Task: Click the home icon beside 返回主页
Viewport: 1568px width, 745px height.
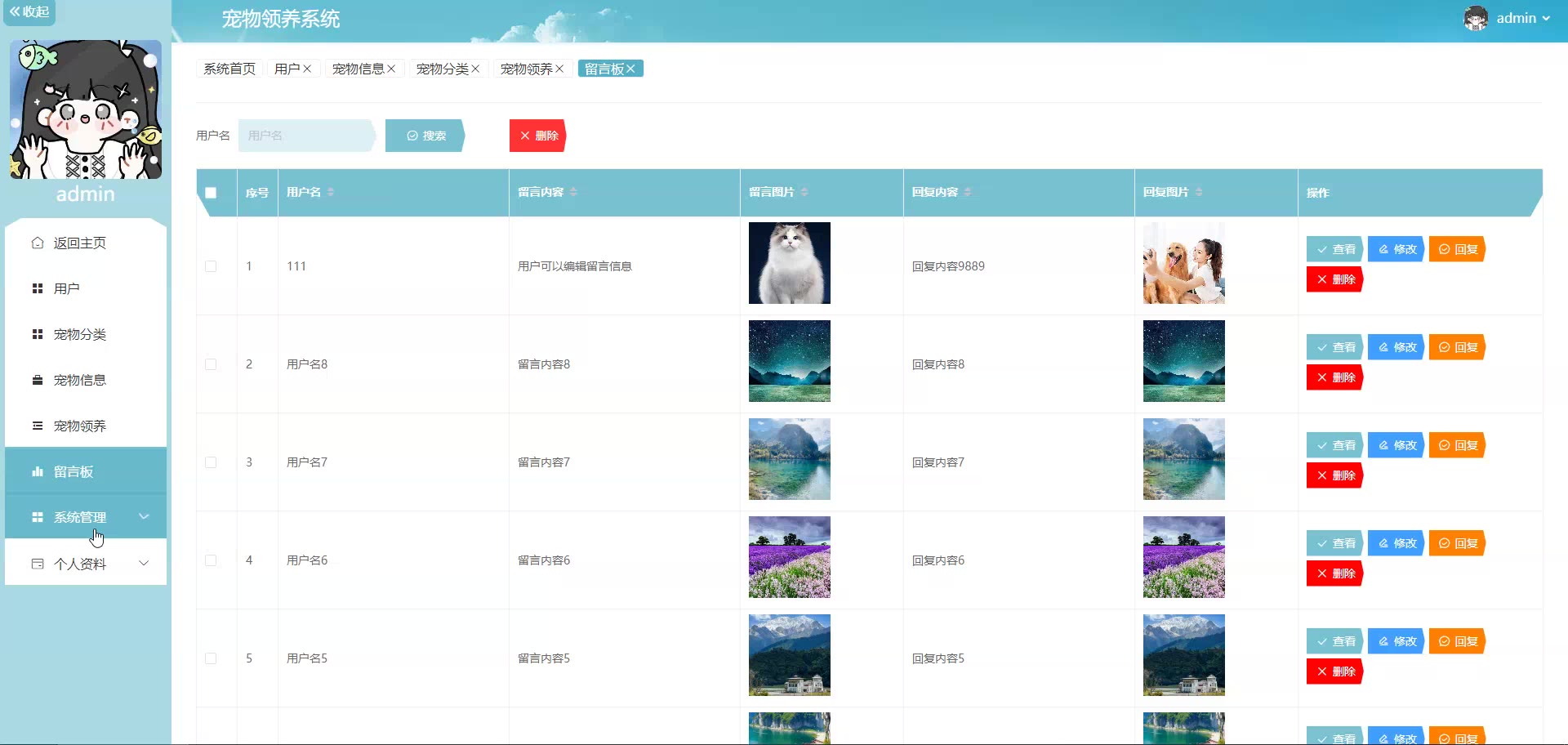Action: pyautogui.click(x=38, y=243)
